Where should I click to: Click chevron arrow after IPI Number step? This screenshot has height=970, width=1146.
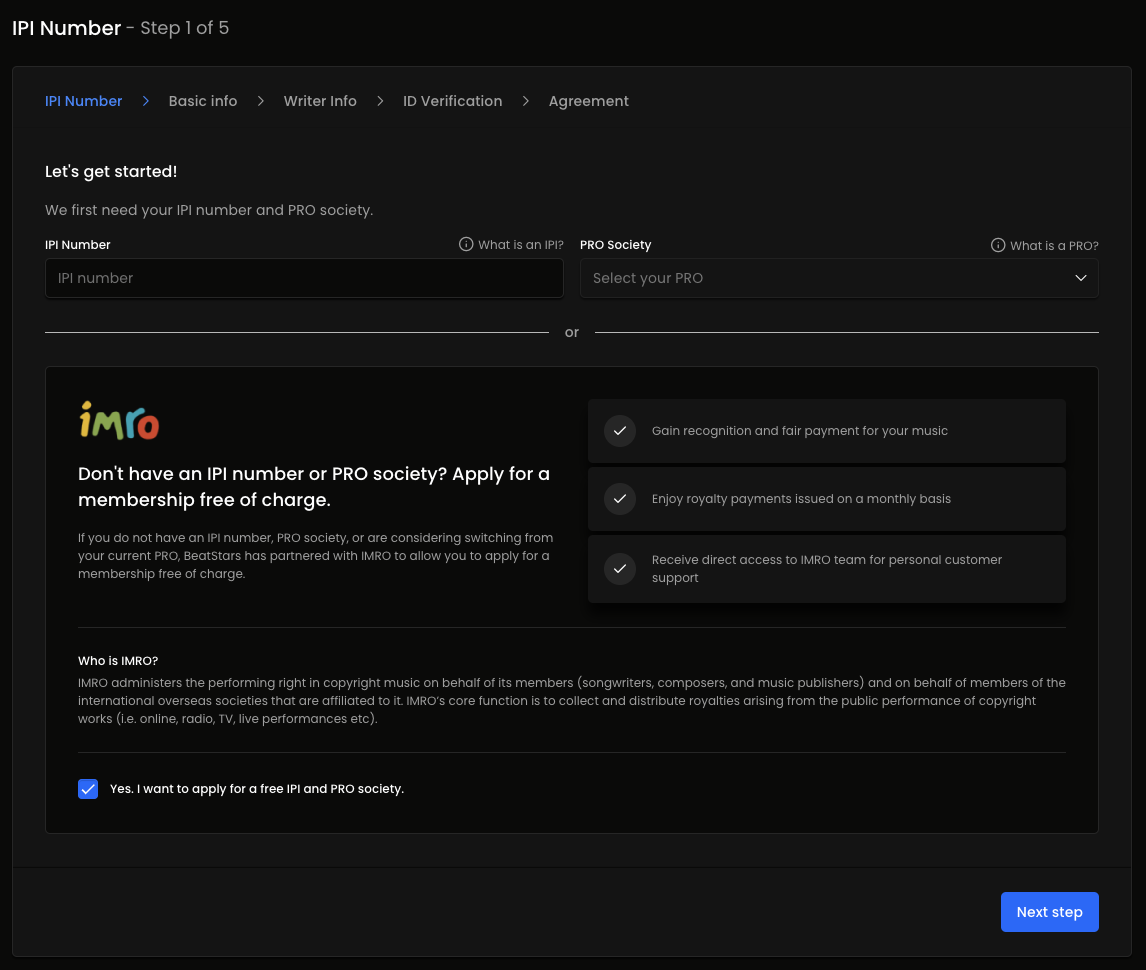click(146, 101)
